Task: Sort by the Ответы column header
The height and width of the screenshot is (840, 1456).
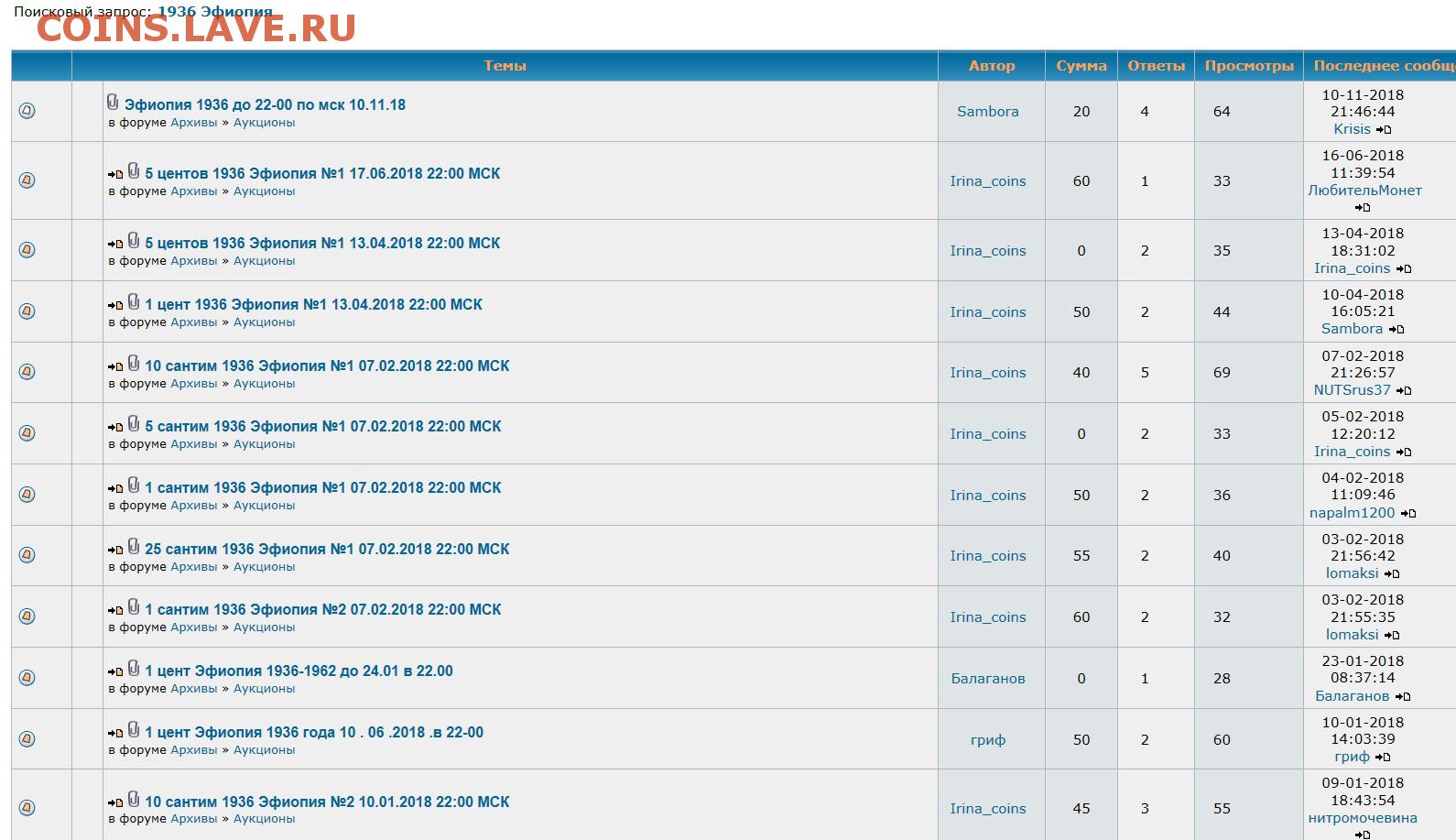Action: 1157,66
